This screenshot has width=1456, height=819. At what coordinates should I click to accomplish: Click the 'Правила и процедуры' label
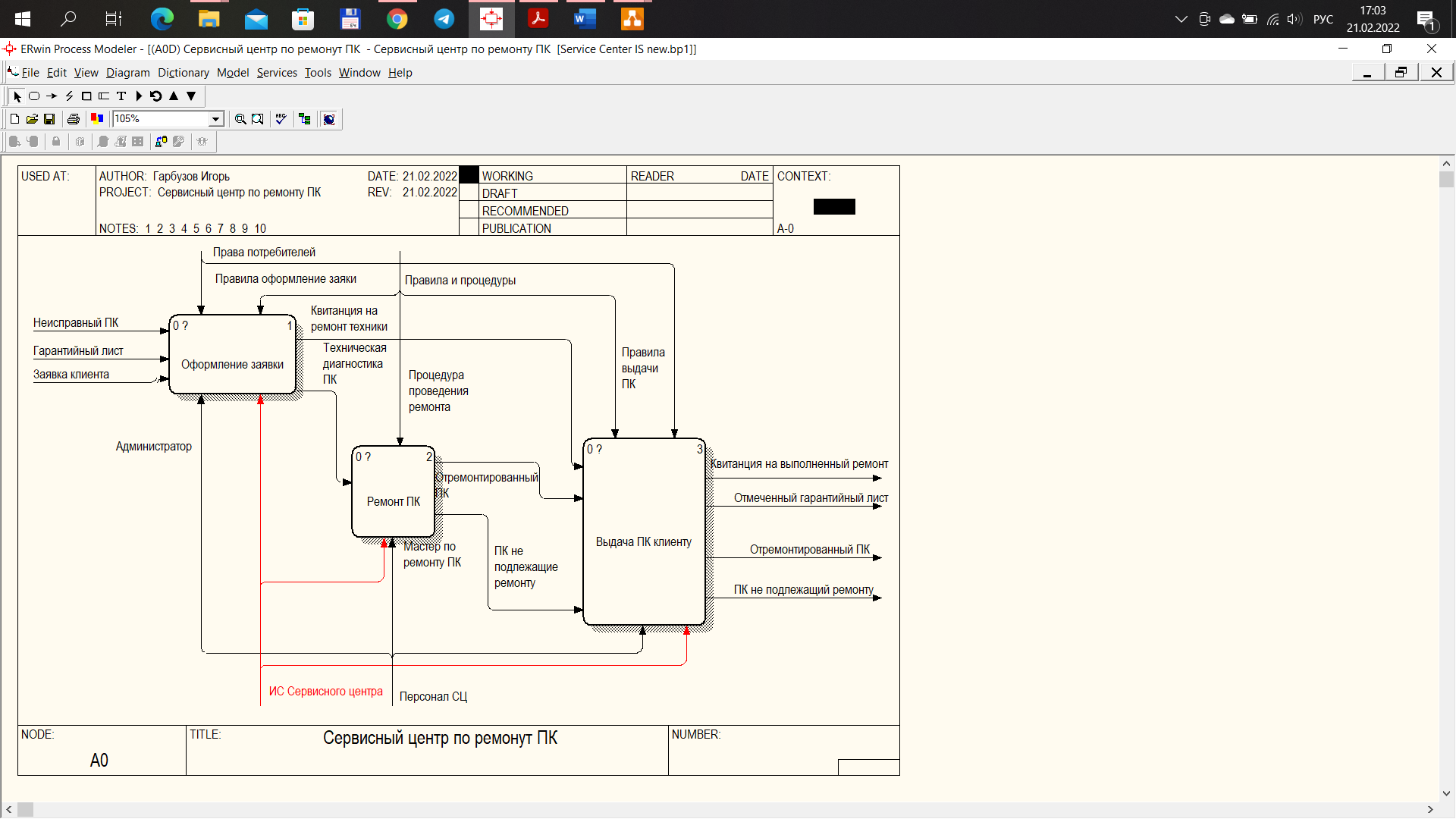[x=460, y=281]
